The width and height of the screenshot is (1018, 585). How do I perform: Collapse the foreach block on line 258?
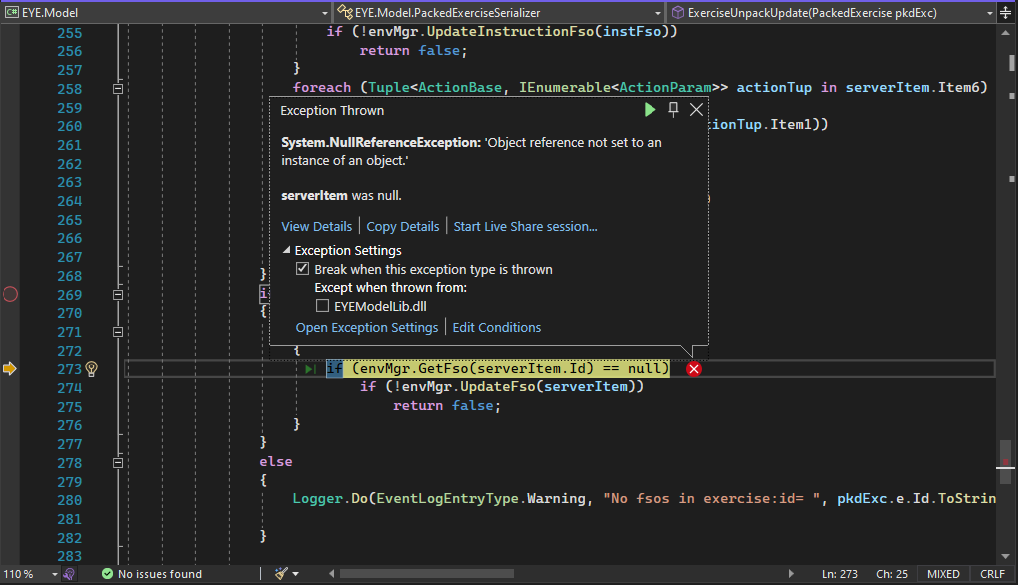(x=117, y=89)
